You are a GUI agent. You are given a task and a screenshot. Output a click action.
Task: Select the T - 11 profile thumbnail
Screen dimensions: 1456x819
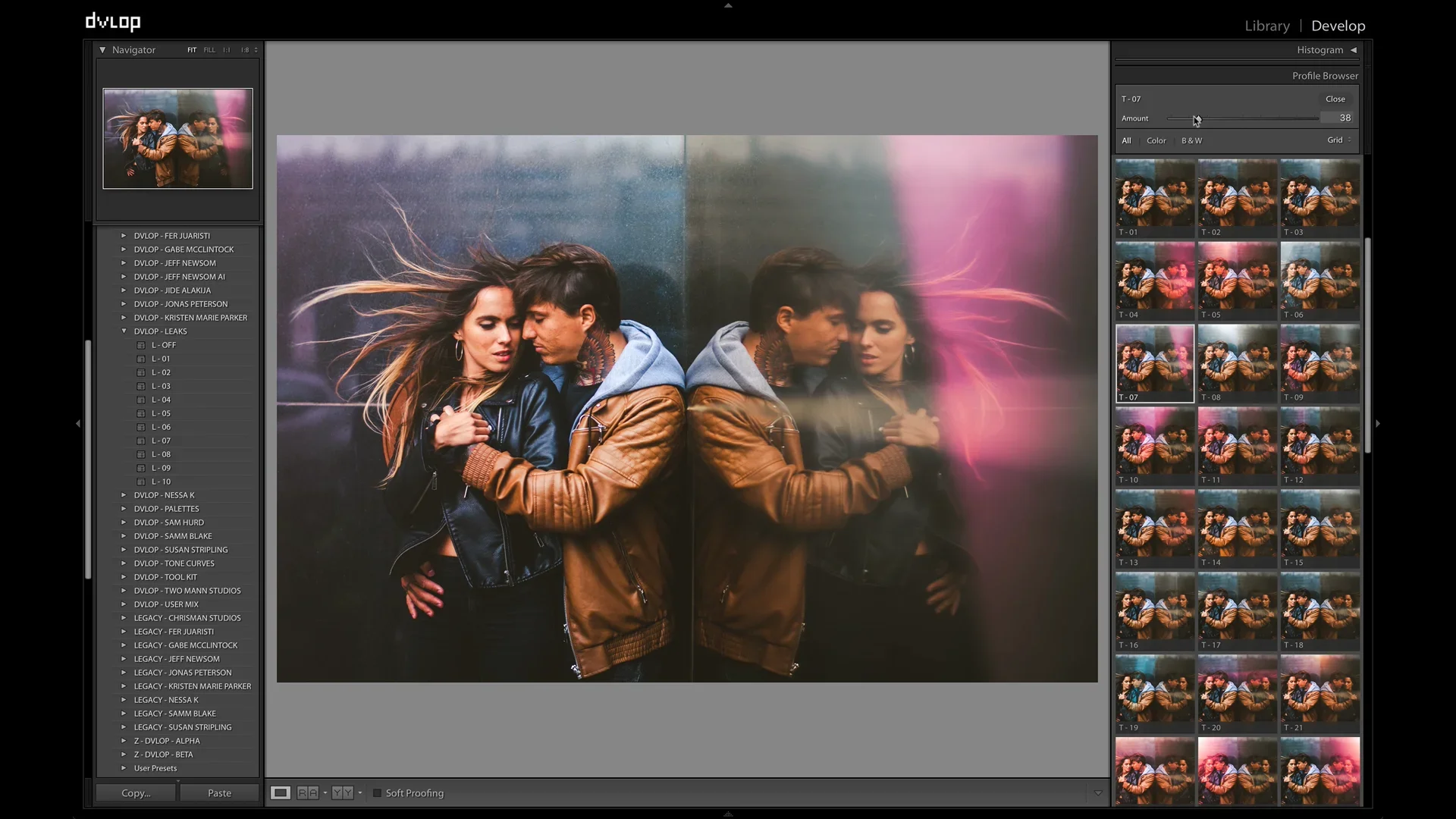click(1237, 444)
